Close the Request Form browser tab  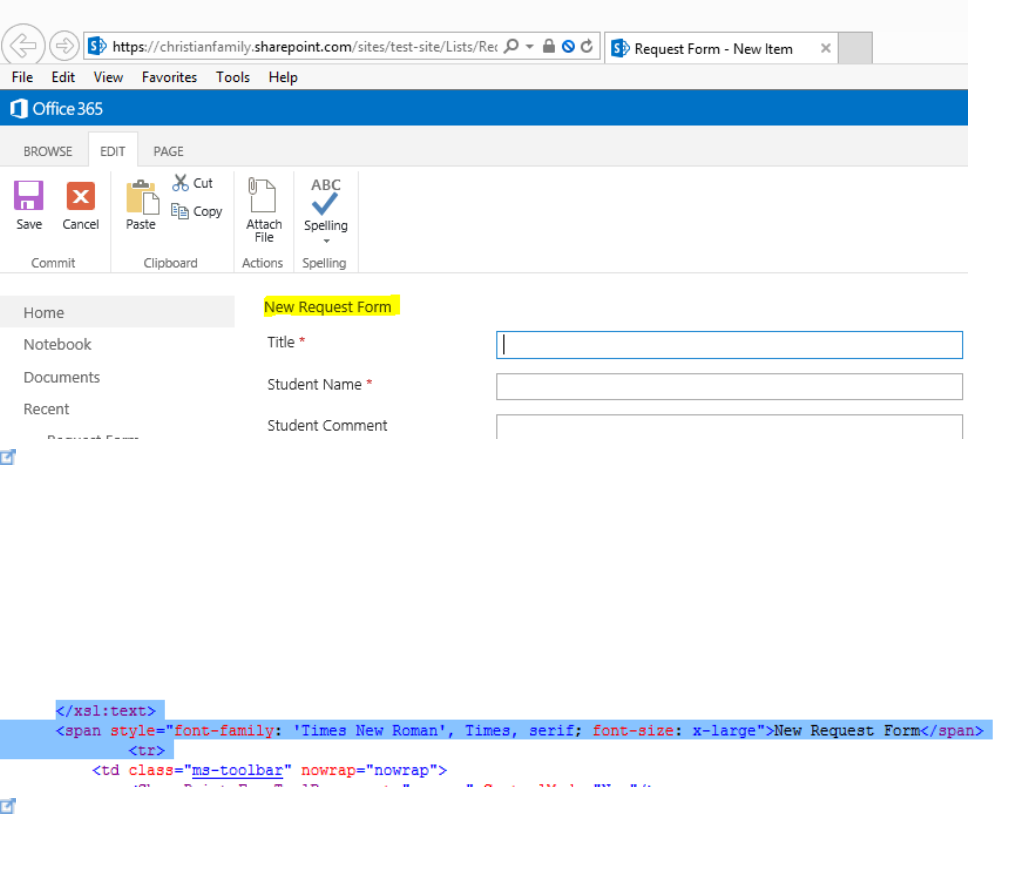point(825,48)
